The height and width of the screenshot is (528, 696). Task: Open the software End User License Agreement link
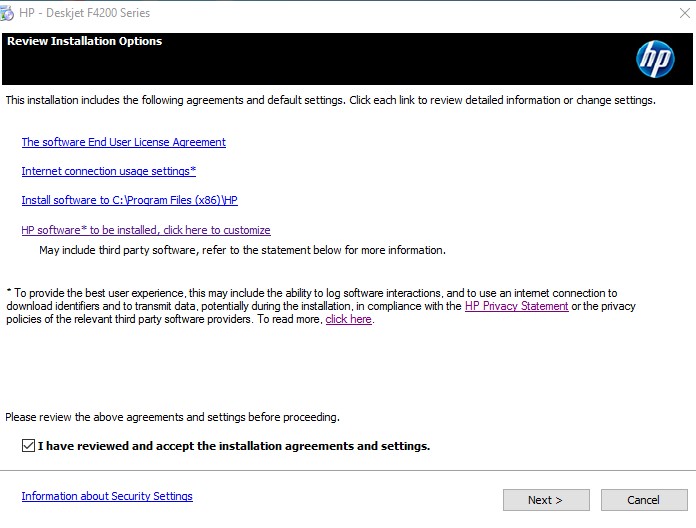coord(123,142)
